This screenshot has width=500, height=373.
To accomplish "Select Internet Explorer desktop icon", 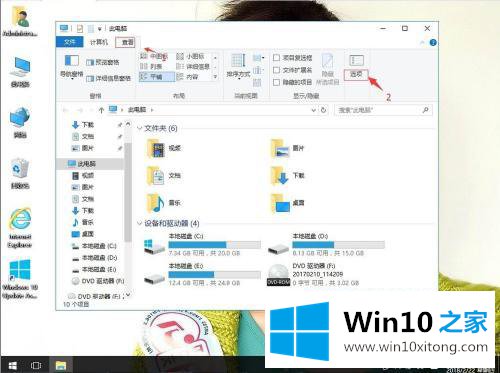I will point(20,228).
